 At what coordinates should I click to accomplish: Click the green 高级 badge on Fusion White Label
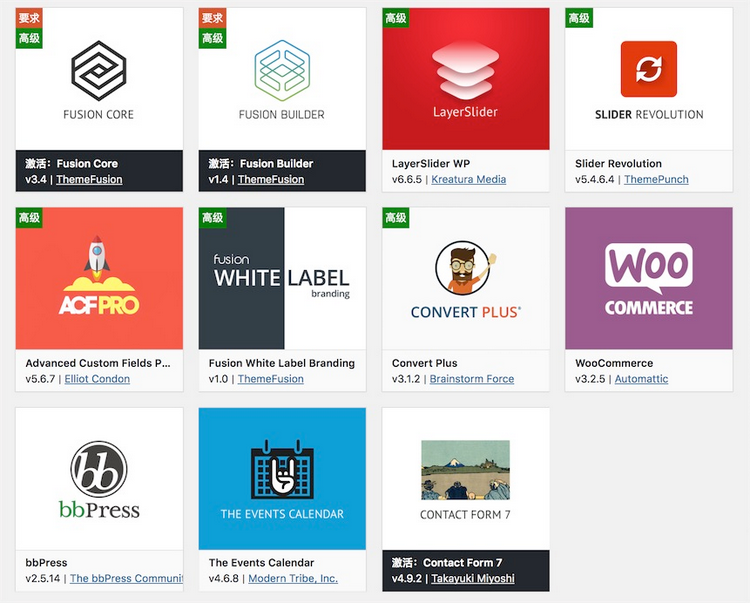coord(212,218)
